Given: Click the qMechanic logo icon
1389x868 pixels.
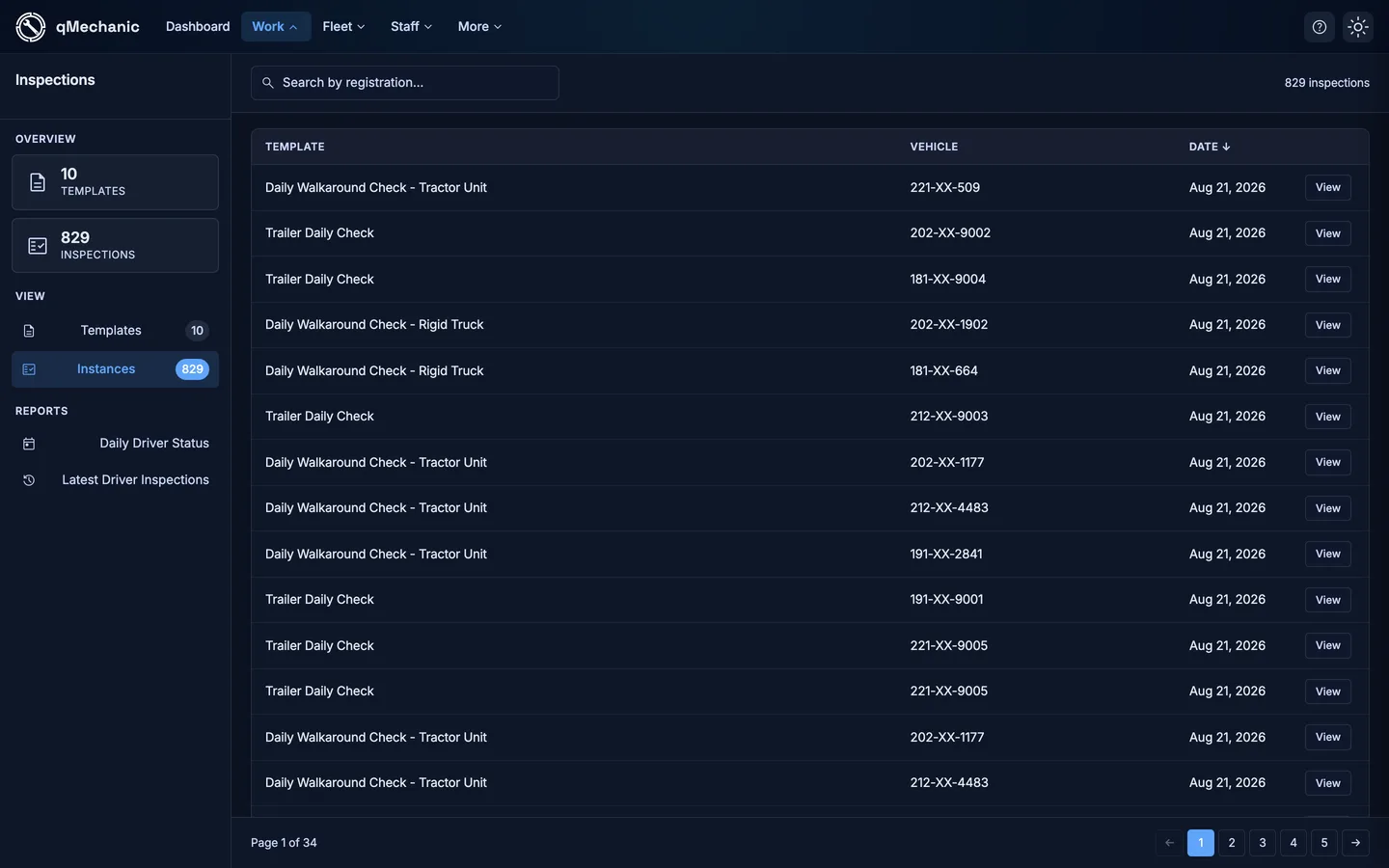Looking at the screenshot, I should click(30, 27).
